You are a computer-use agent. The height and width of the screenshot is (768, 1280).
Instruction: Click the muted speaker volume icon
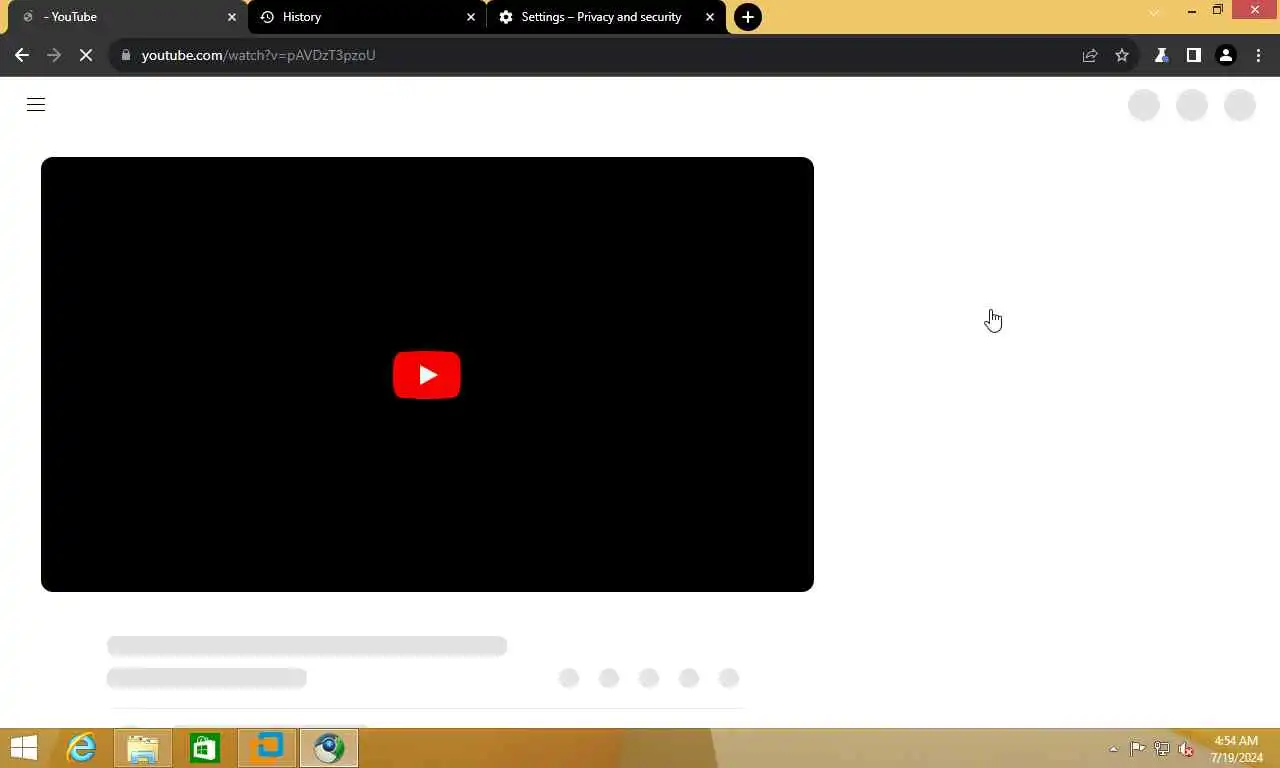(1186, 748)
